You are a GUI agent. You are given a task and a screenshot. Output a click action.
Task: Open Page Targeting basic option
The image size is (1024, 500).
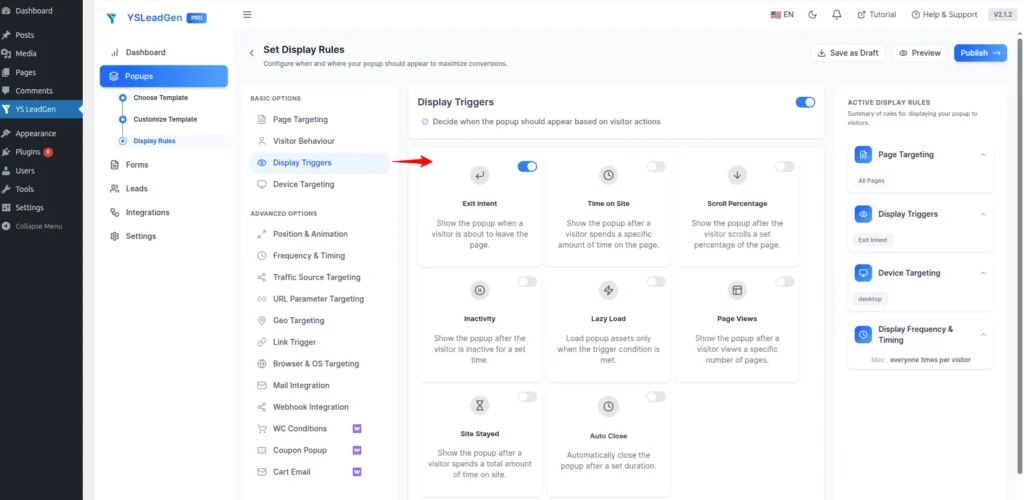coord(319,119)
